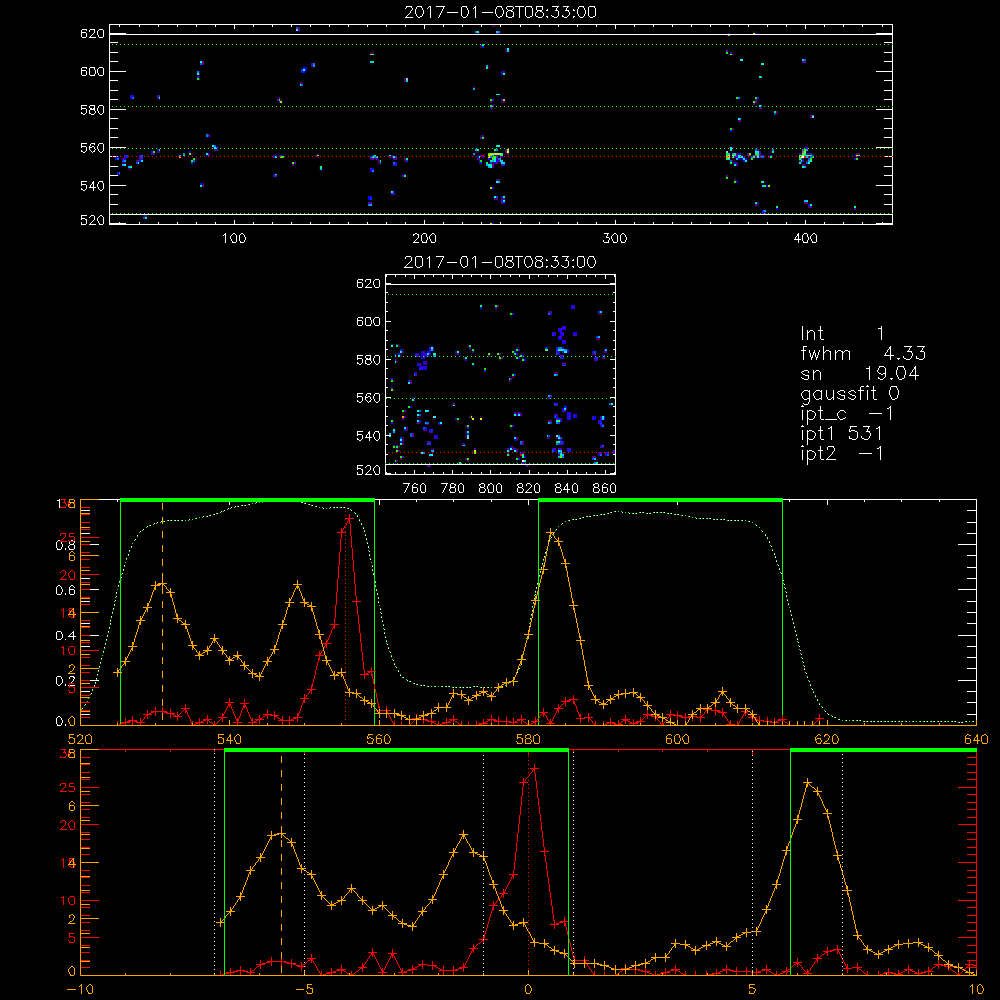
Task: Click the '-10' label on bottom axis
Action: click(80, 990)
